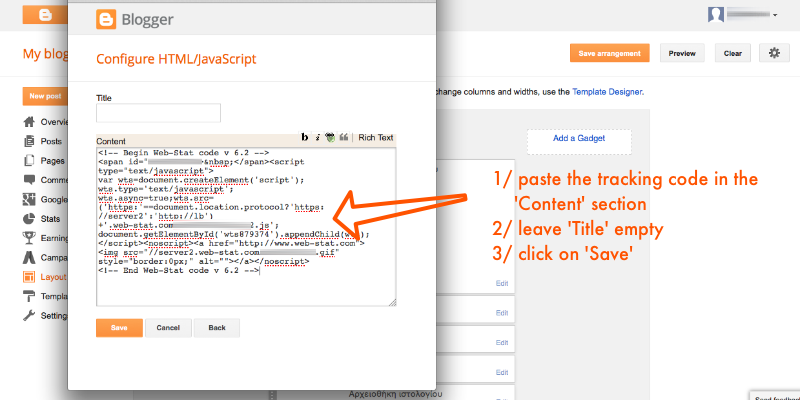Click the orange Blogger logo in the top bar
This screenshot has height=400, width=800.
coord(45,15)
